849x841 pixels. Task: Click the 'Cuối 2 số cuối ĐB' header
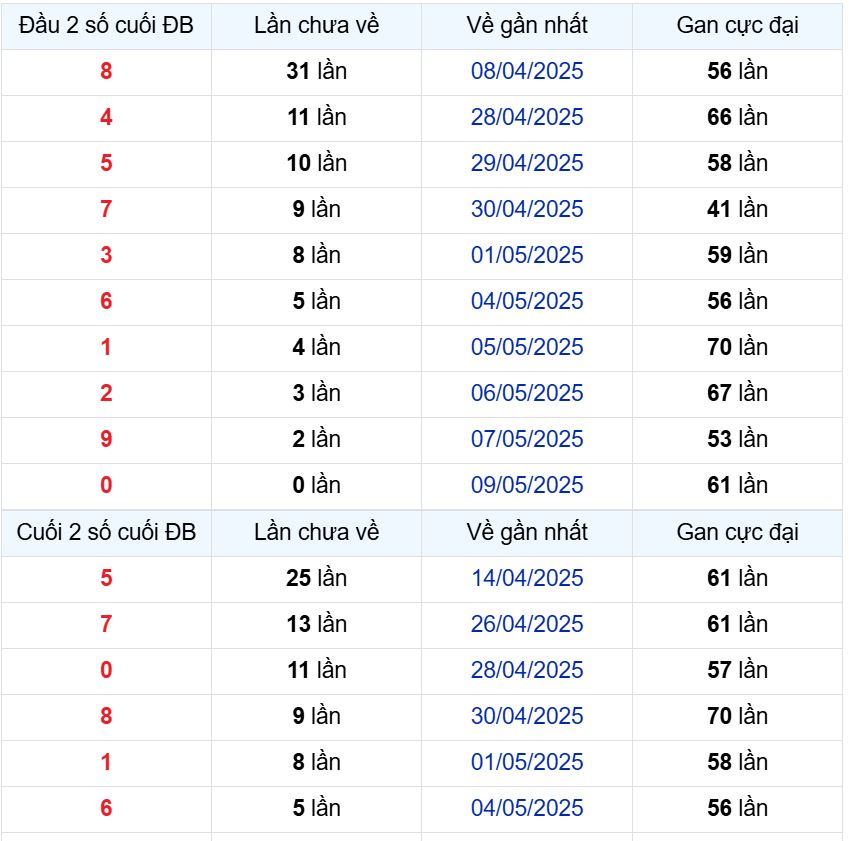click(x=106, y=533)
